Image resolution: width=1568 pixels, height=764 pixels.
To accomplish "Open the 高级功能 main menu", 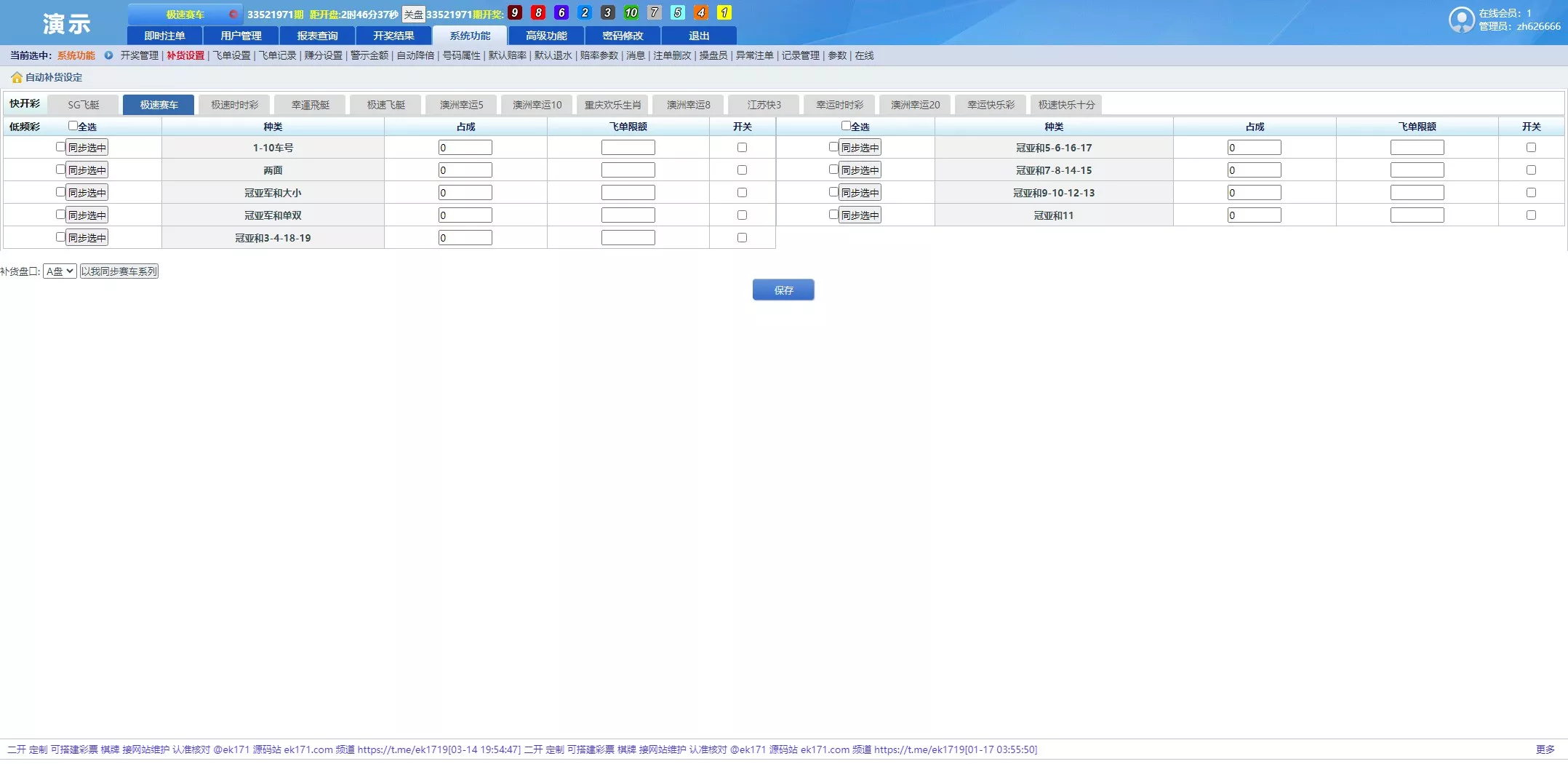I will [x=546, y=36].
